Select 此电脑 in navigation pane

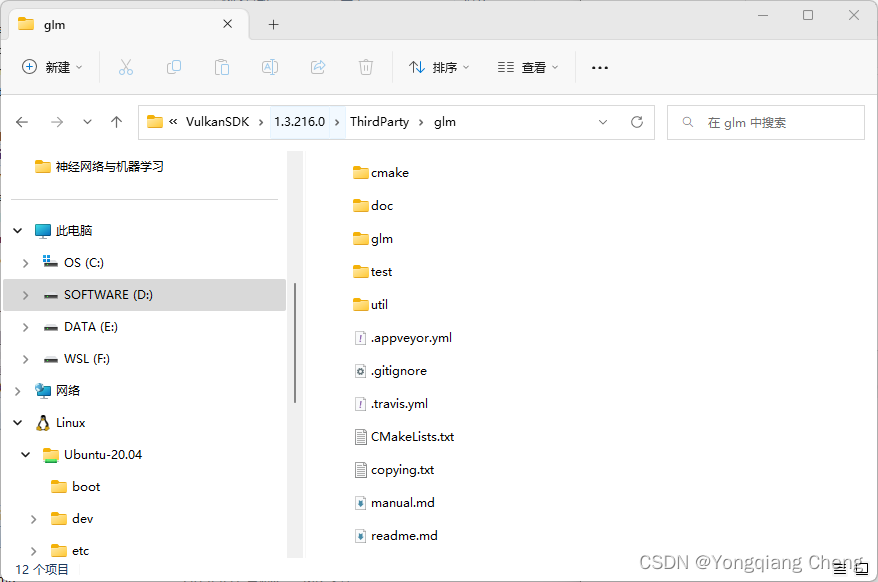[63, 230]
